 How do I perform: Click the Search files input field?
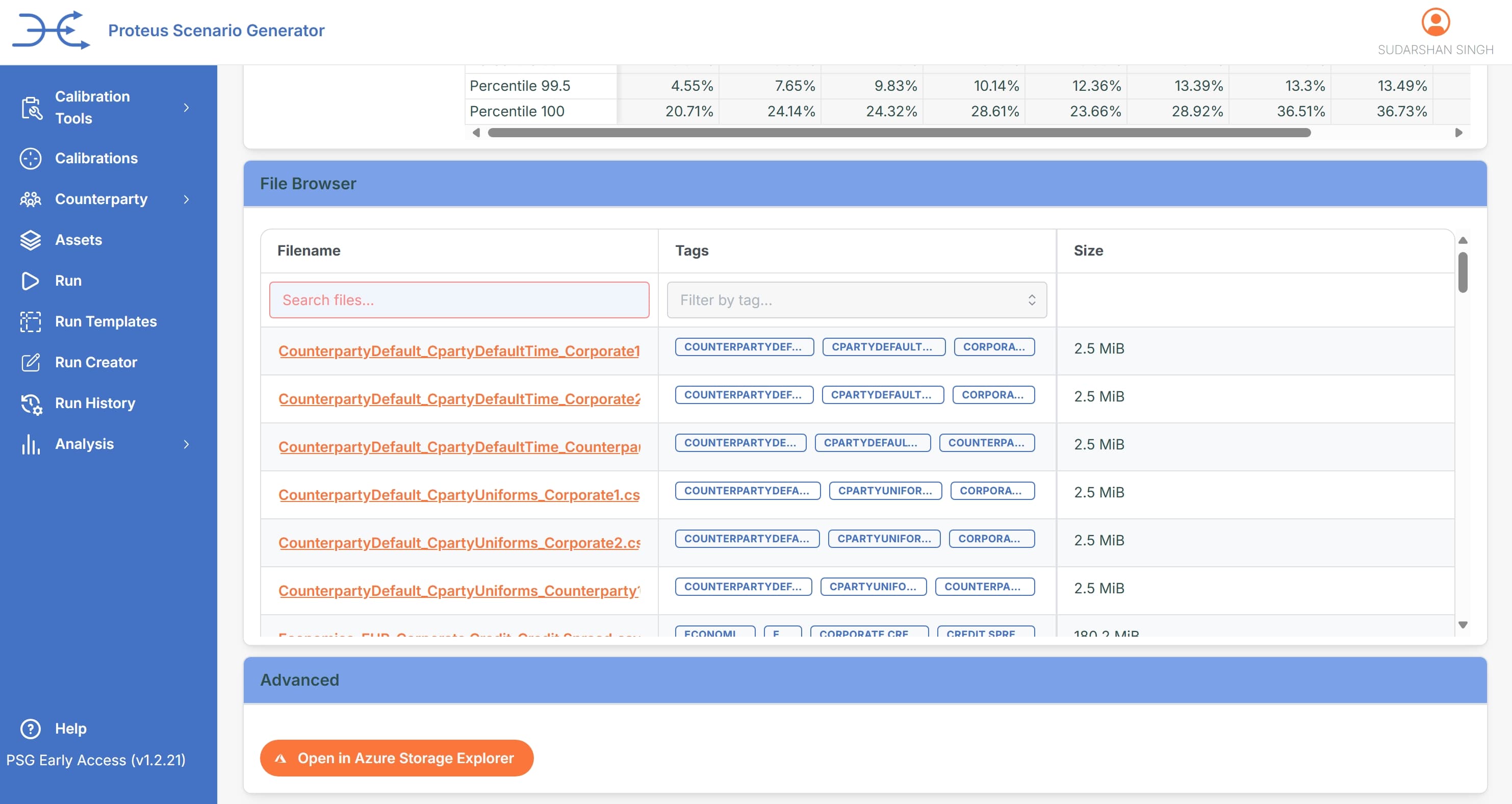458,300
